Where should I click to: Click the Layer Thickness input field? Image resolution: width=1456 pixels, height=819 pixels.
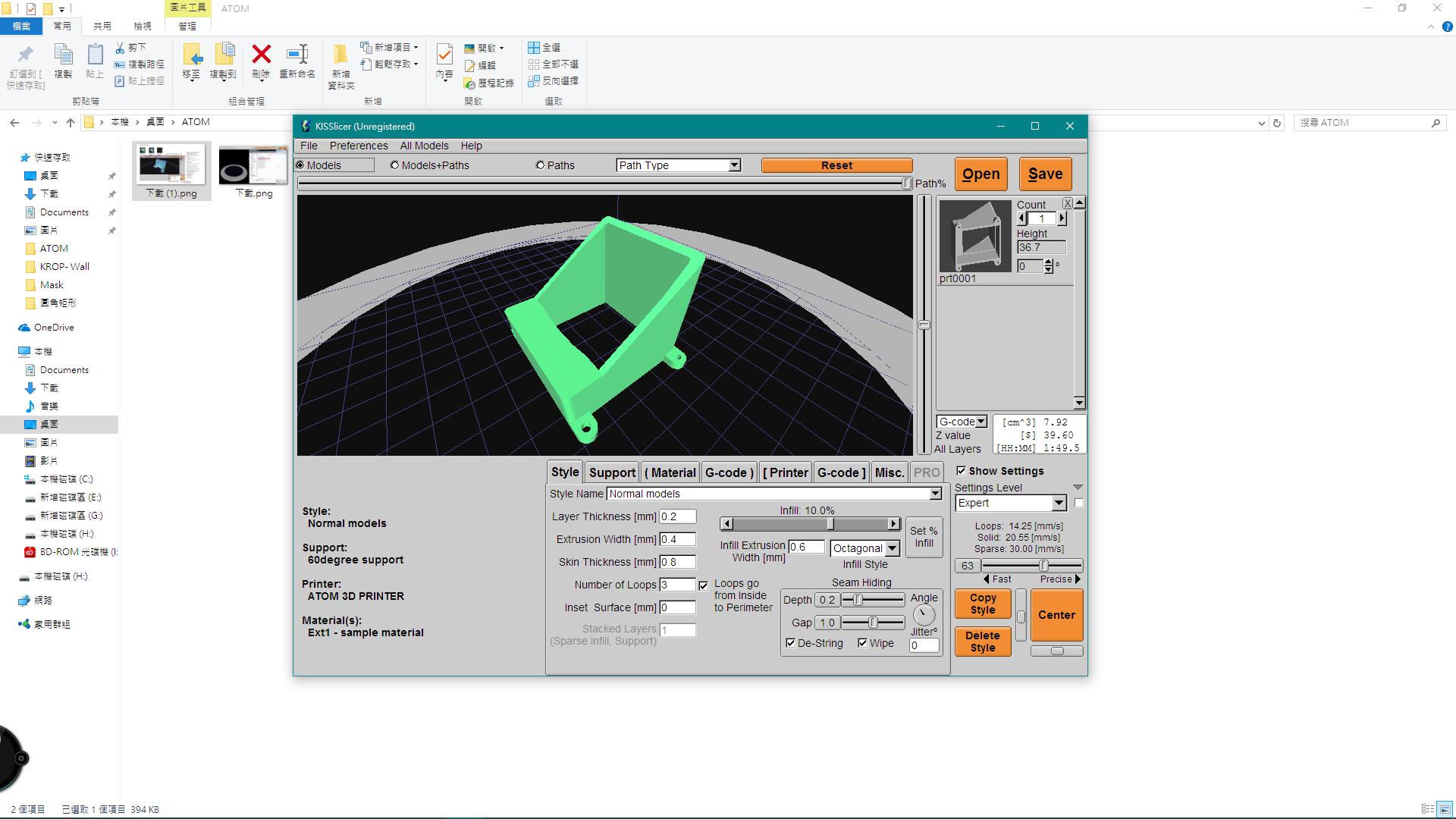pos(677,516)
